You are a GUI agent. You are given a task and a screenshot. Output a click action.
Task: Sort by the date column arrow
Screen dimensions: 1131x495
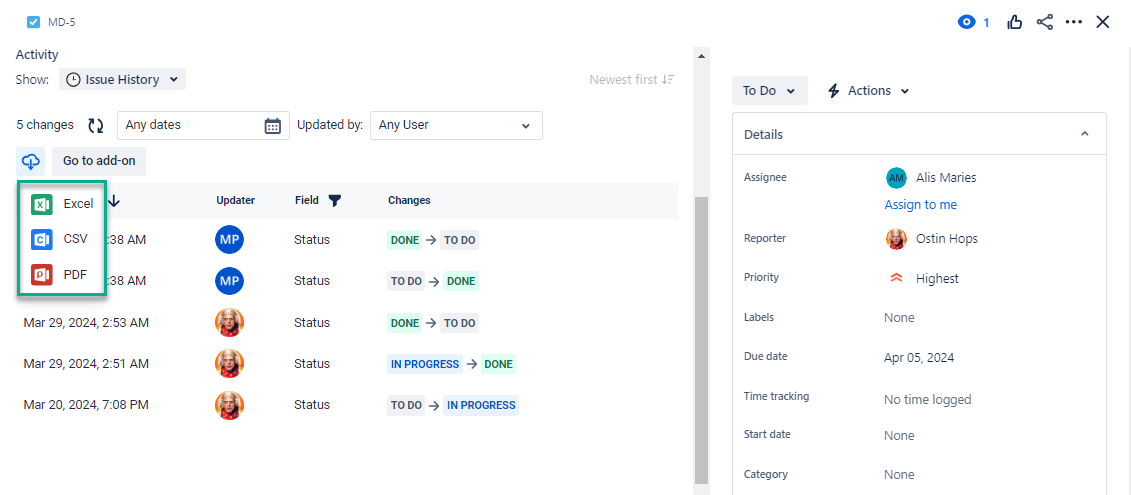(114, 201)
